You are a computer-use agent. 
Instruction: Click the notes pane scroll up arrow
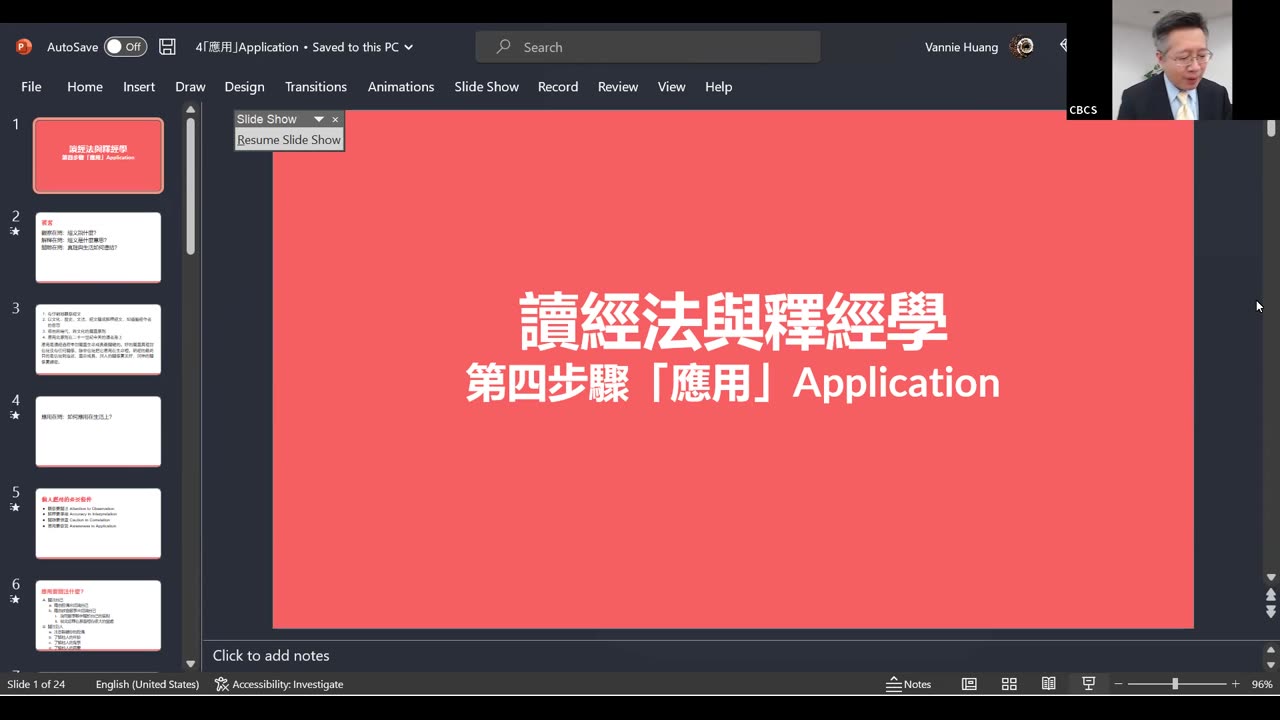1271,649
